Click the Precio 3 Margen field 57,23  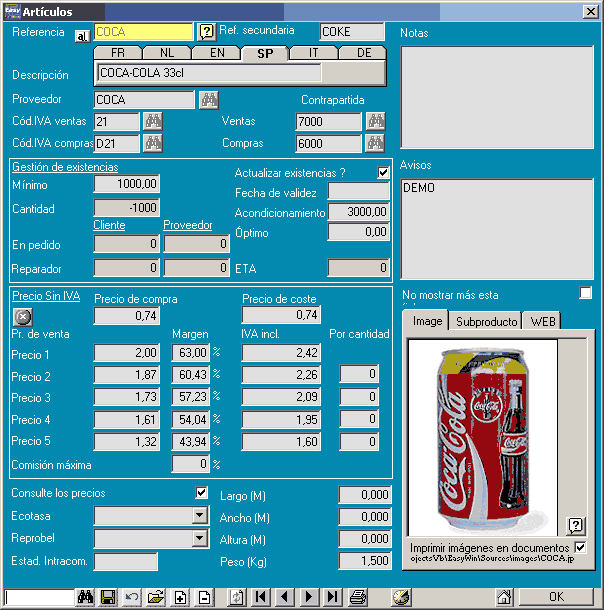click(x=191, y=397)
